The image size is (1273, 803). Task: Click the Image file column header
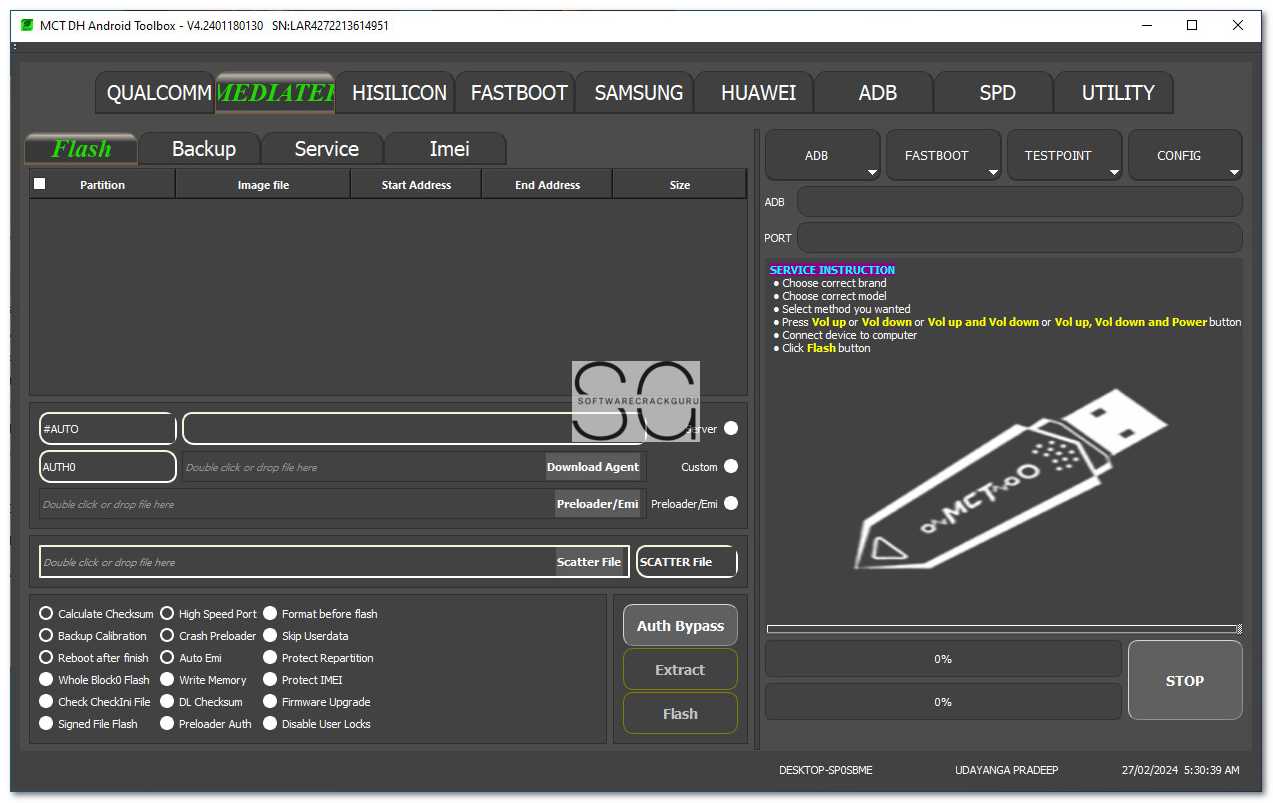click(263, 185)
